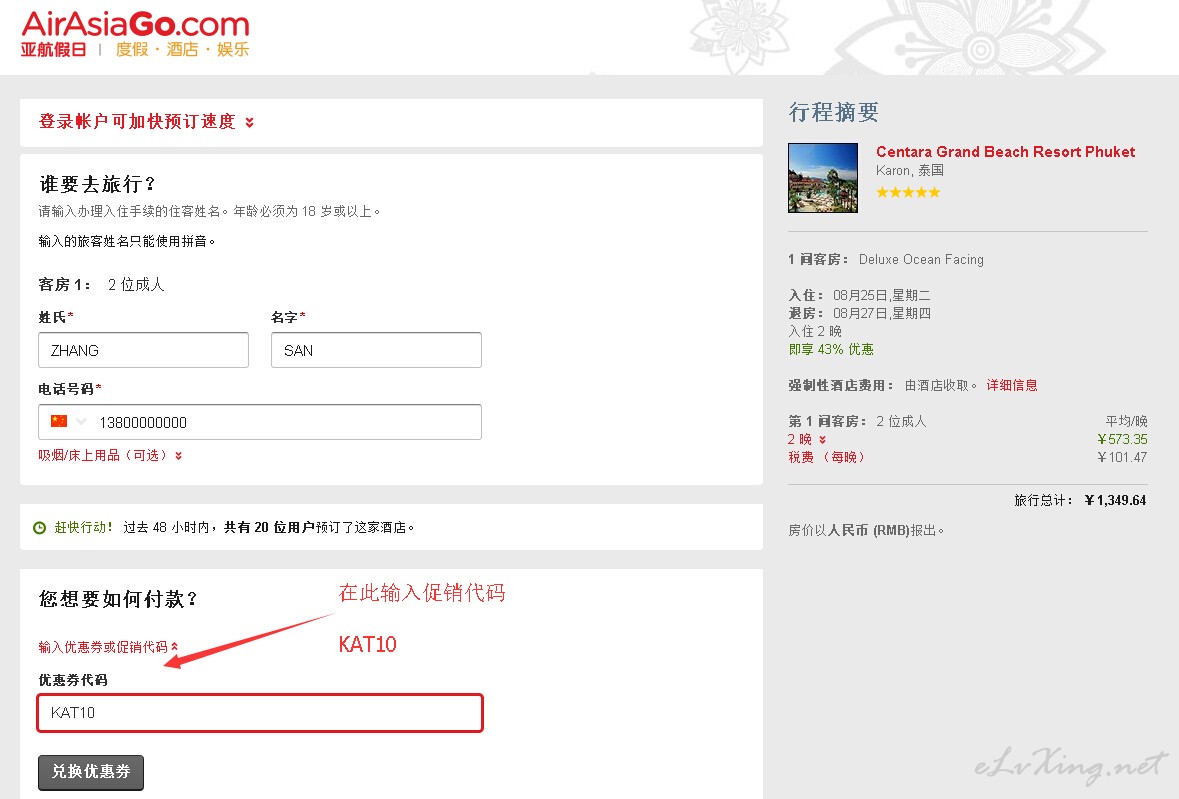Click the 共有 20 位用户 booking notice

tap(269, 528)
